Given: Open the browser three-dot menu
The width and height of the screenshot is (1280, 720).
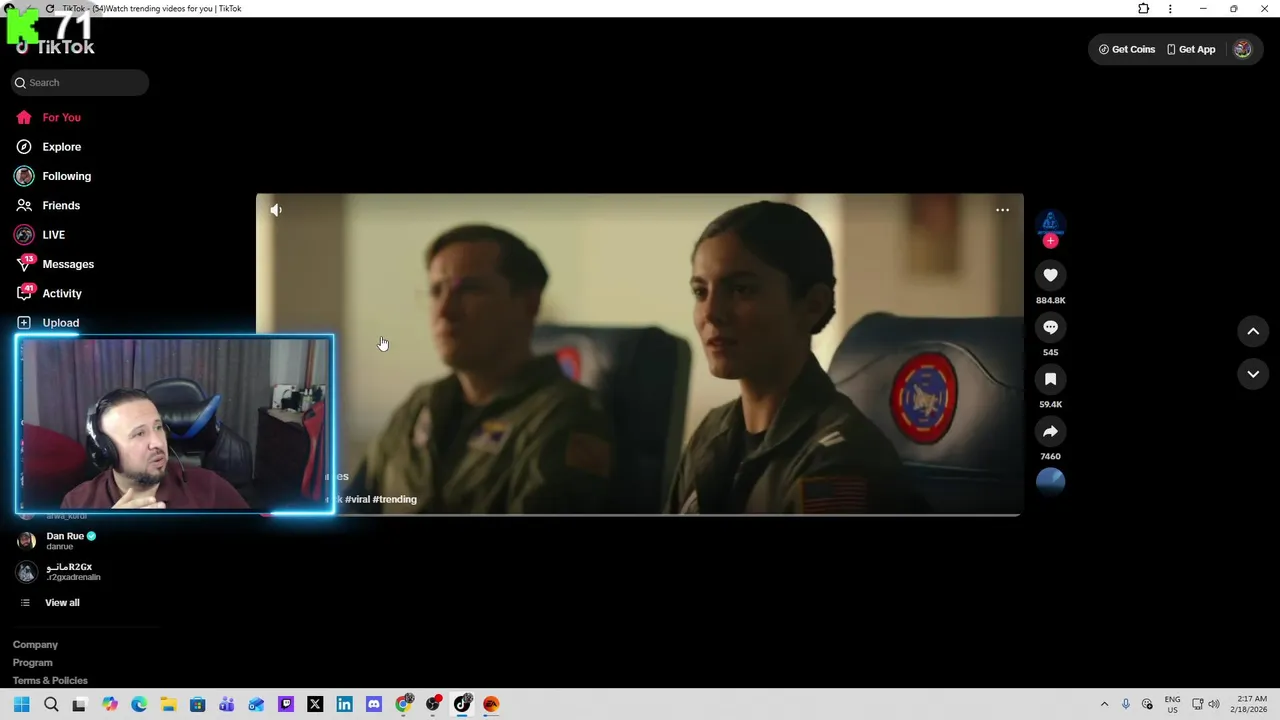Looking at the screenshot, I should (1170, 9).
